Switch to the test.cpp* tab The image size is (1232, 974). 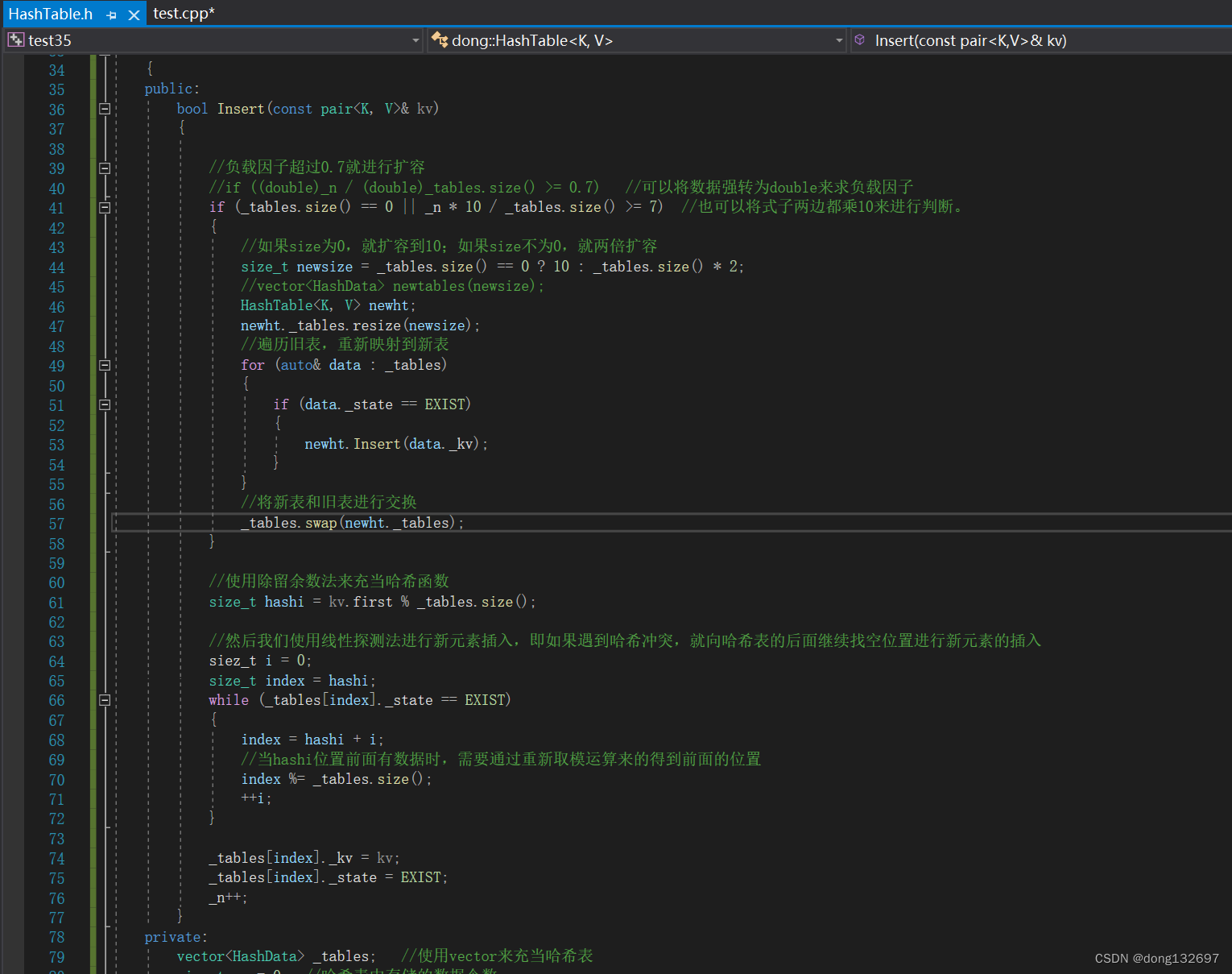(184, 14)
